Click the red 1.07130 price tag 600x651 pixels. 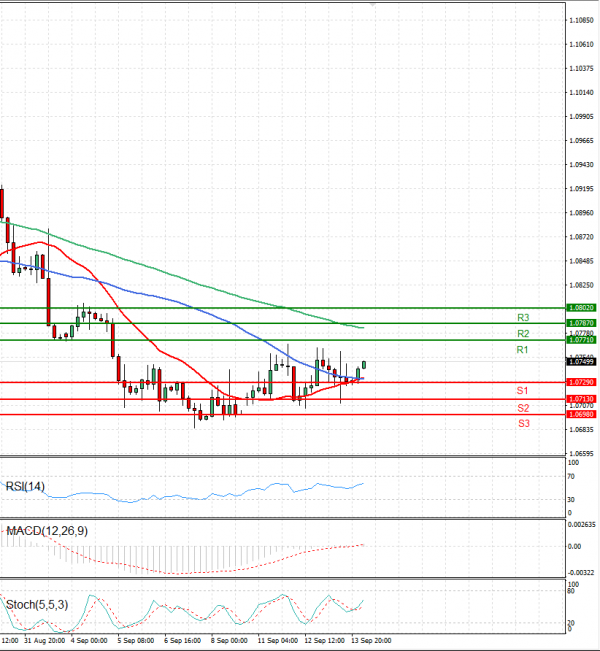click(582, 398)
